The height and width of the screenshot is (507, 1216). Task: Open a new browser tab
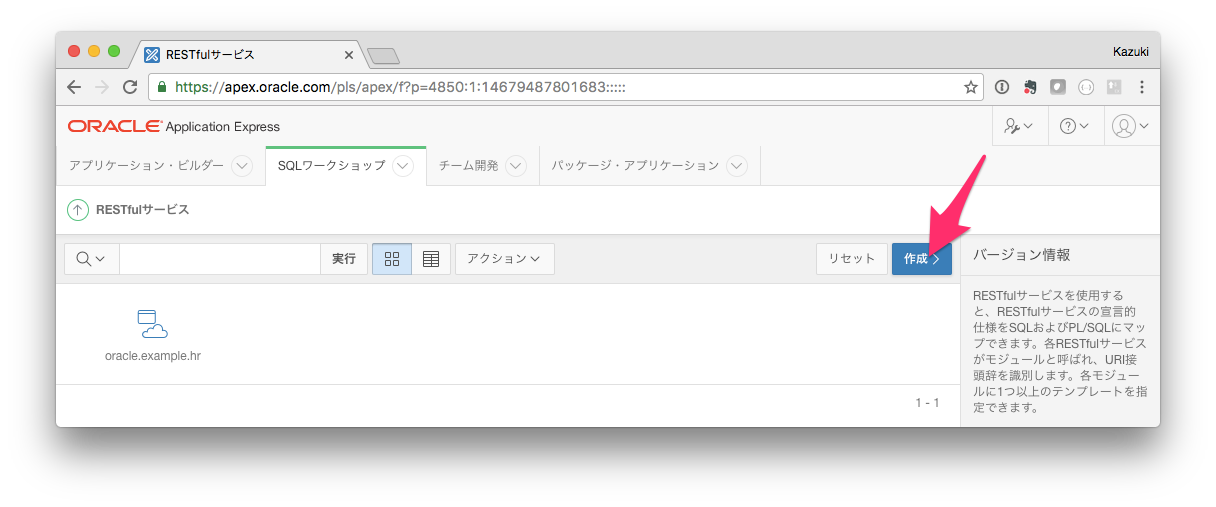pyautogui.click(x=383, y=55)
